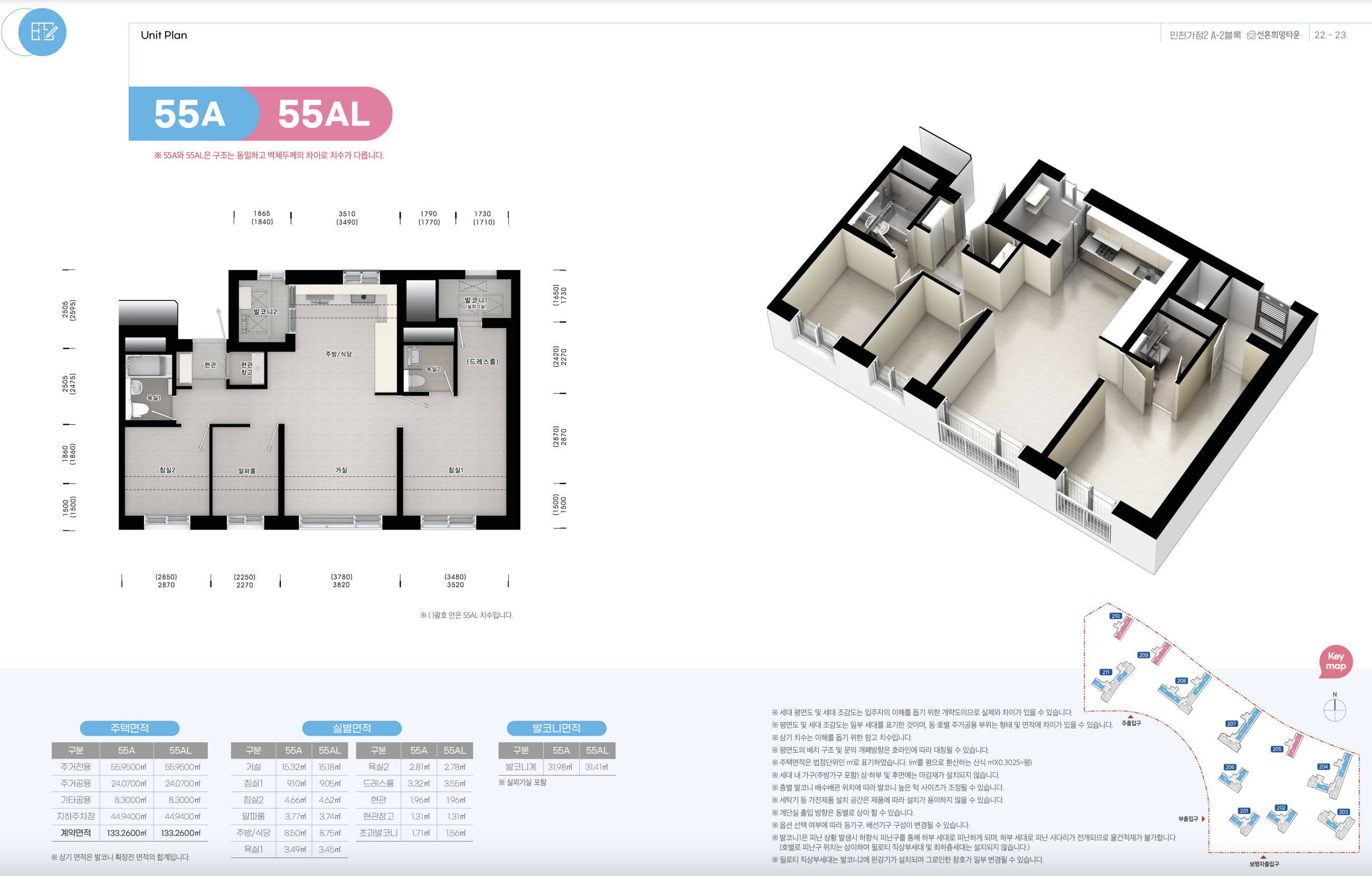Click the pink Key map badge
This screenshot has height=876, width=1372.
pyautogui.click(x=1336, y=661)
